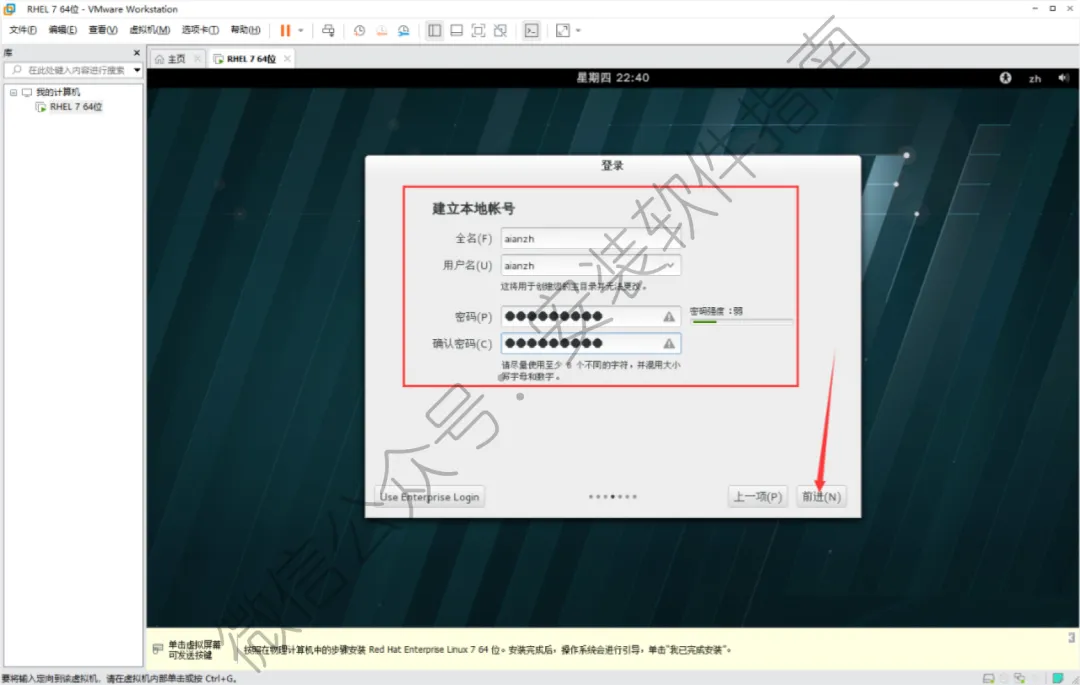Click the accessibility icon in guest top bar

(x=1006, y=78)
